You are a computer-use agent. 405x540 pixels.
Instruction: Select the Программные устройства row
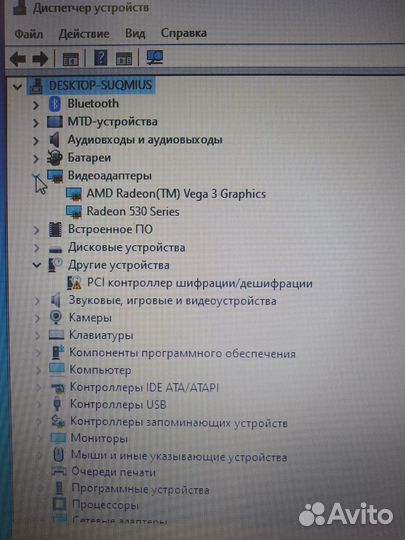pos(141,490)
